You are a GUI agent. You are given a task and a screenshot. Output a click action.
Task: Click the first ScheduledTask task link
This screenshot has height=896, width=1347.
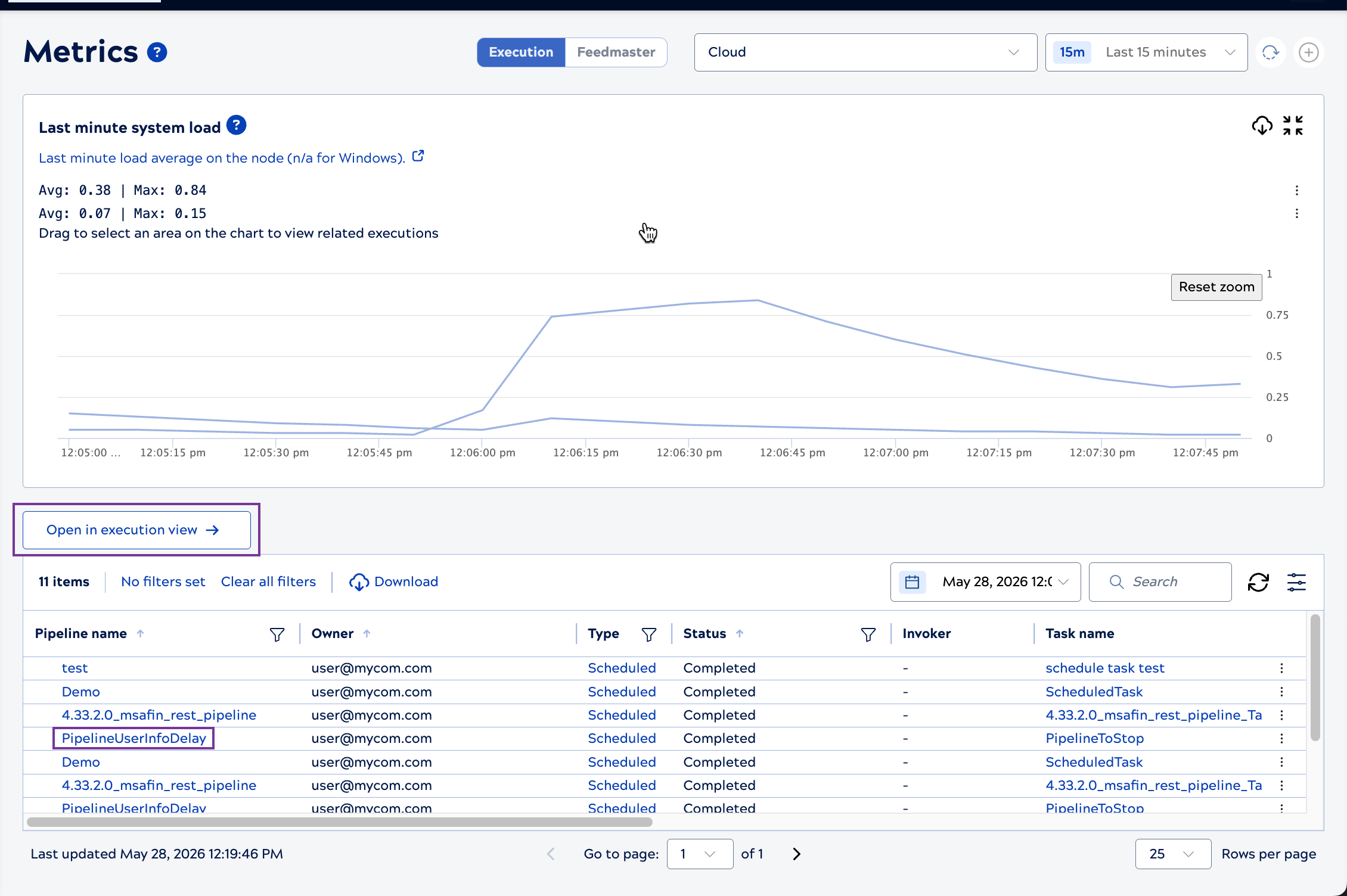click(x=1094, y=692)
